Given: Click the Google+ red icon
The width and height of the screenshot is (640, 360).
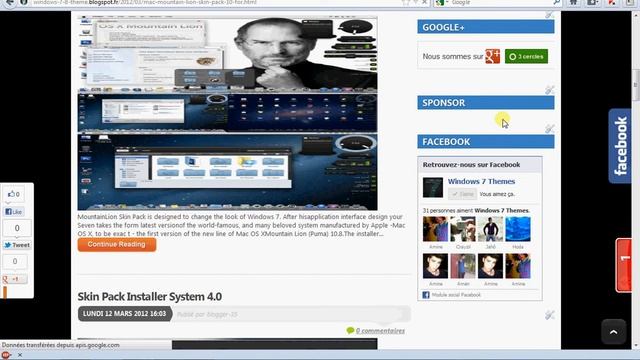Looking at the screenshot, I should point(492,56).
